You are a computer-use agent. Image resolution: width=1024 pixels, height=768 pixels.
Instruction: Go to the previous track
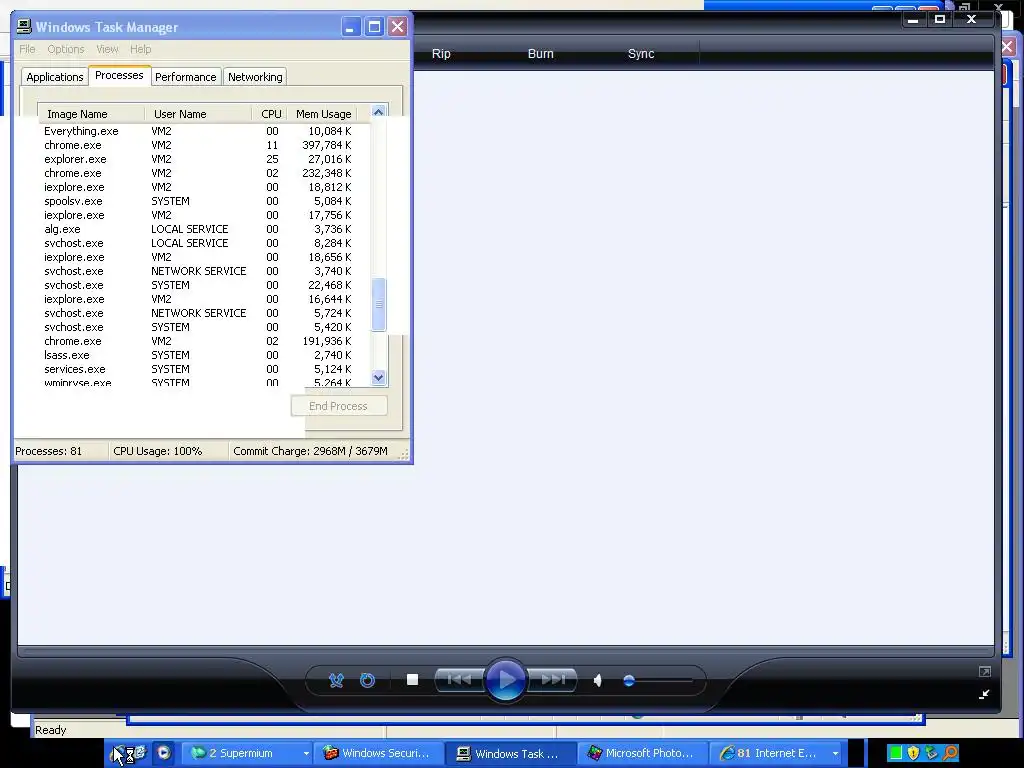pyautogui.click(x=459, y=680)
